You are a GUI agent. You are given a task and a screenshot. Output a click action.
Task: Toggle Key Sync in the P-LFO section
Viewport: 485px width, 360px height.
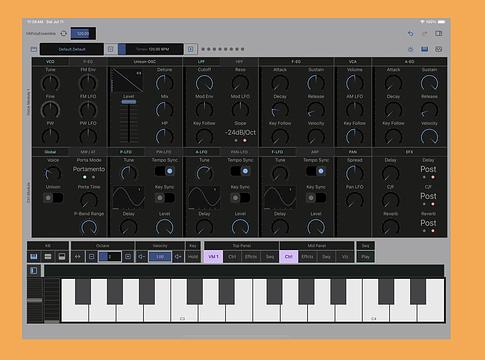pos(165,198)
